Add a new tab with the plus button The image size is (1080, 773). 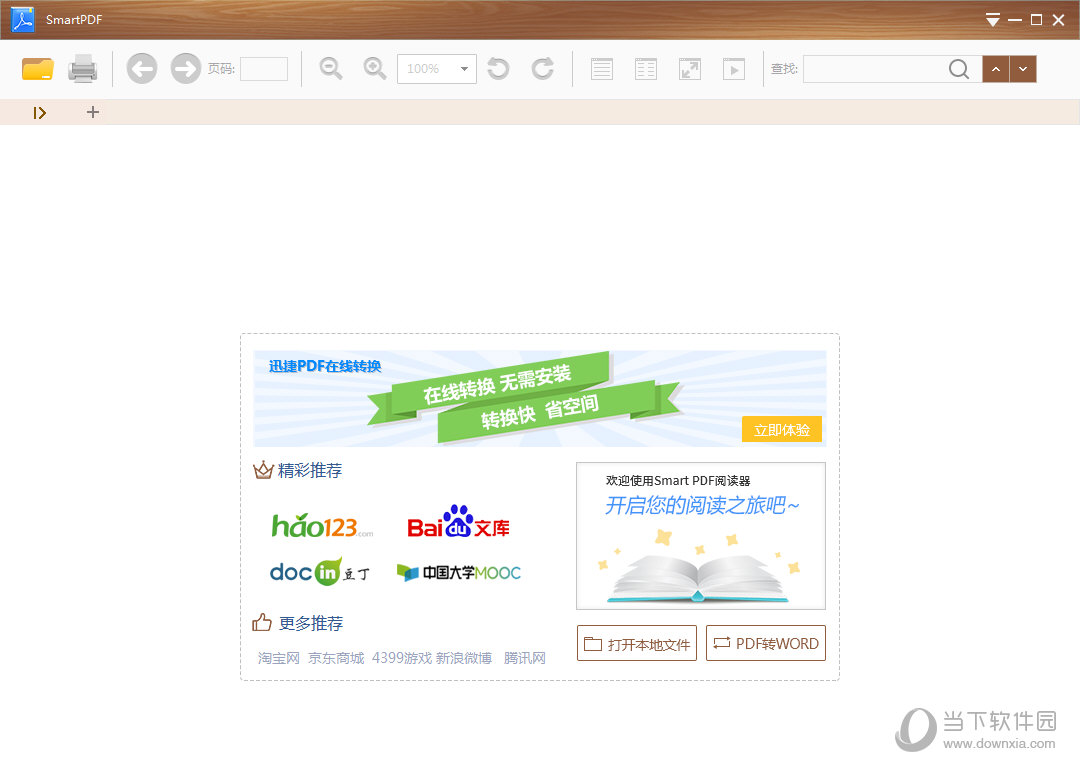click(x=93, y=112)
